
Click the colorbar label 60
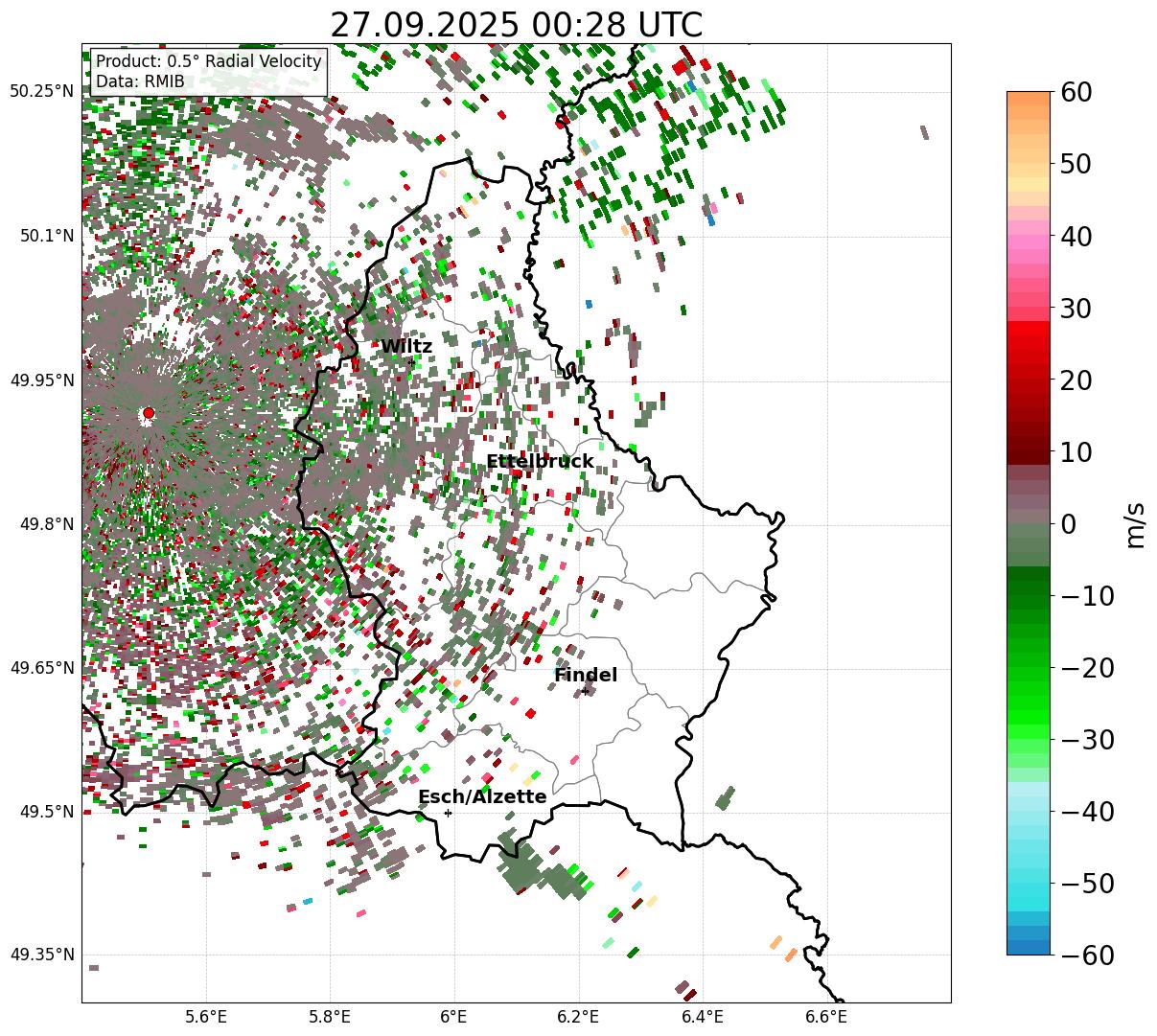1076,92
